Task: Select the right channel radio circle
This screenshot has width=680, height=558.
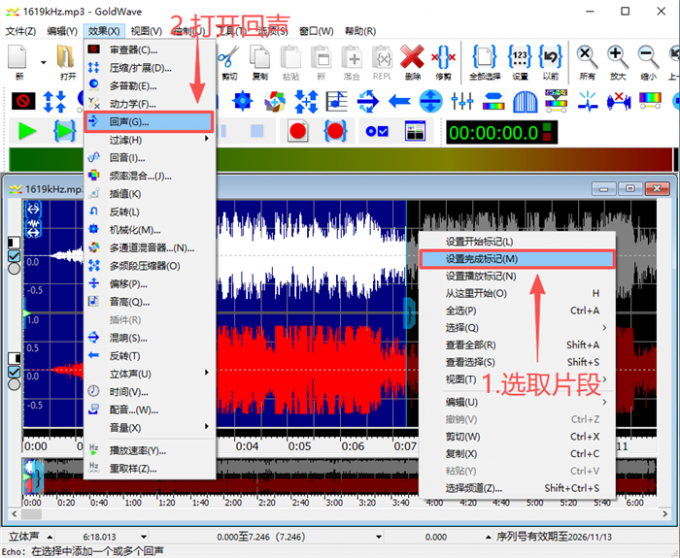Action: click(14, 384)
